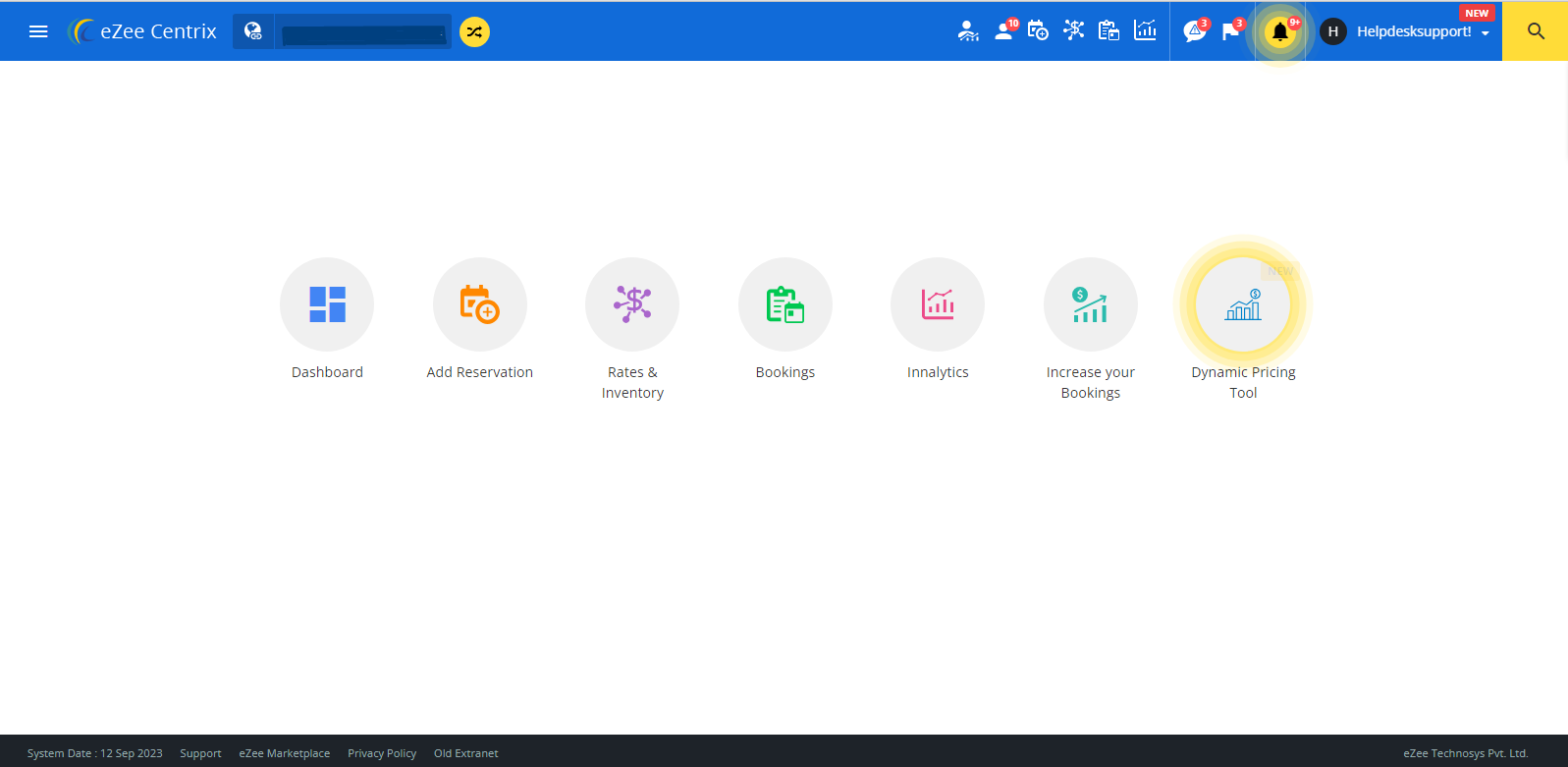
Task: Launch the Dynamic Pricing Tool tile
Action: (1243, 304)
